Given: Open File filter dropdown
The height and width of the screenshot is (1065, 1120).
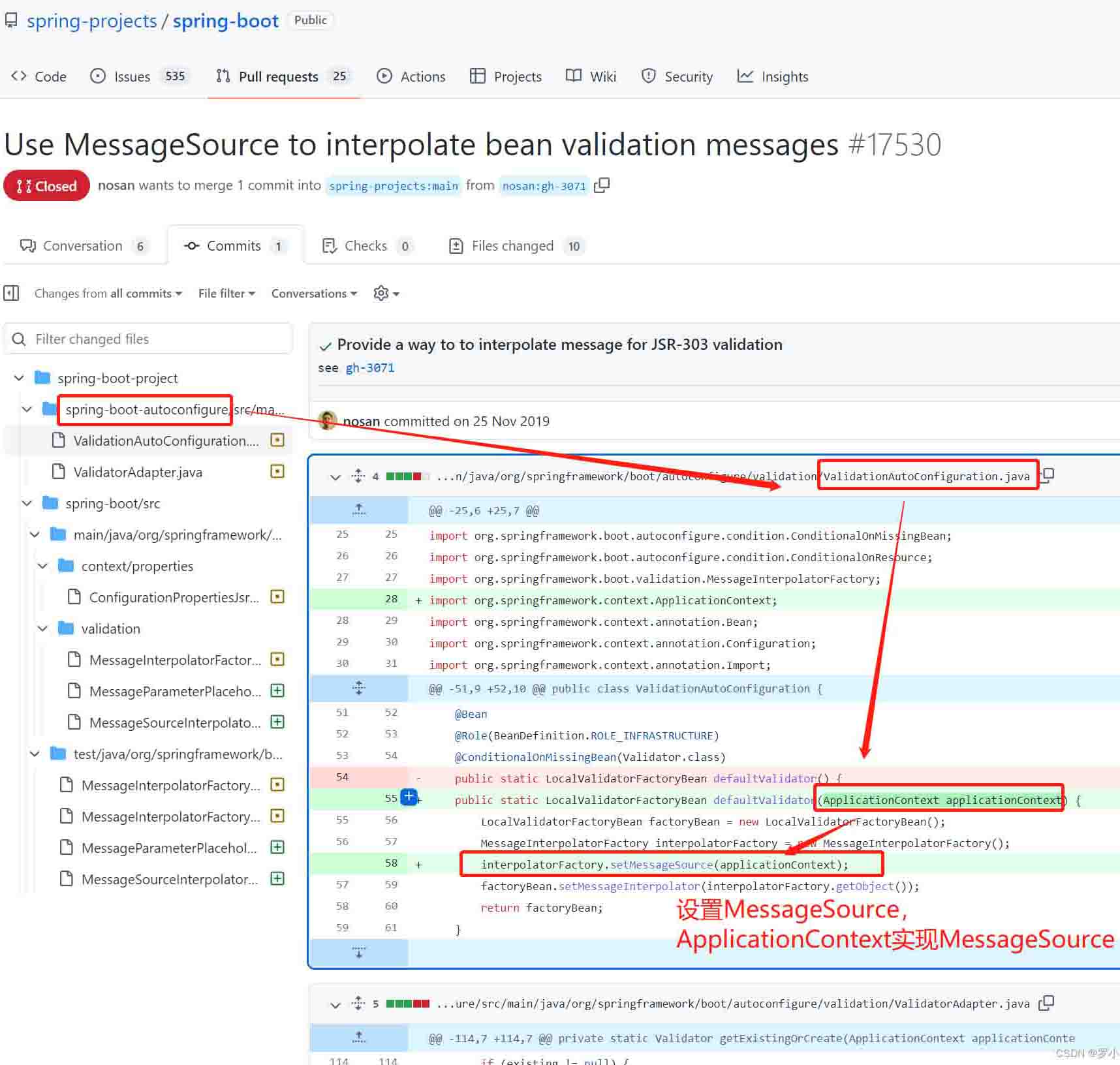Looking at the screenshot, I should point(226,293).
